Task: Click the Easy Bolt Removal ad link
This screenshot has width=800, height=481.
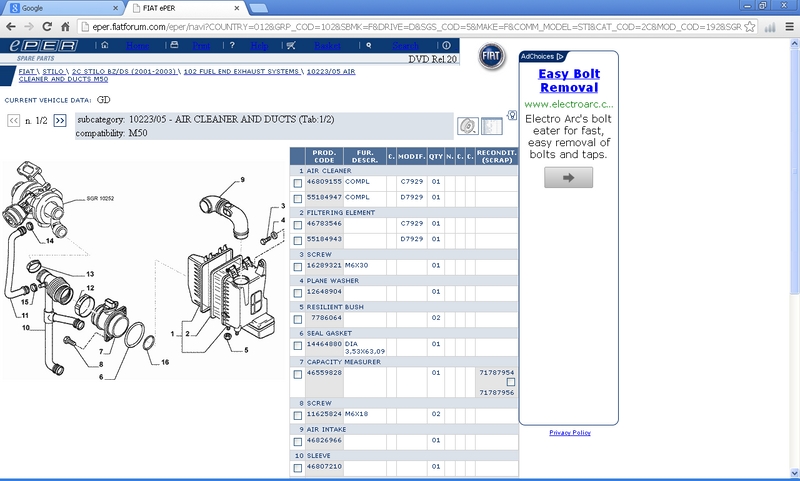Action: point(568,81)
